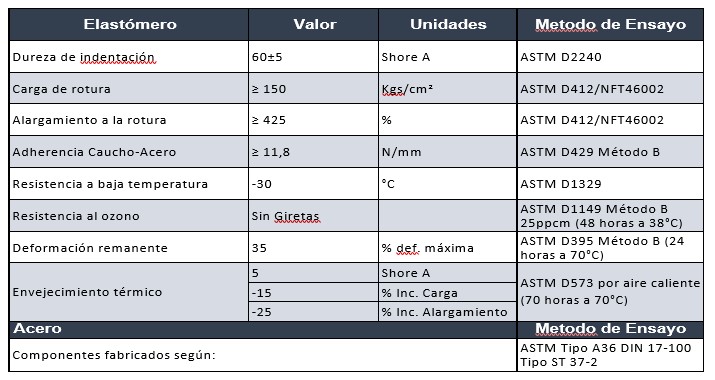Image resolution: width=715 pixels, height=380 pixels.
Task: Select the Carga de rotura cell
Action: [x=129, y=88]
